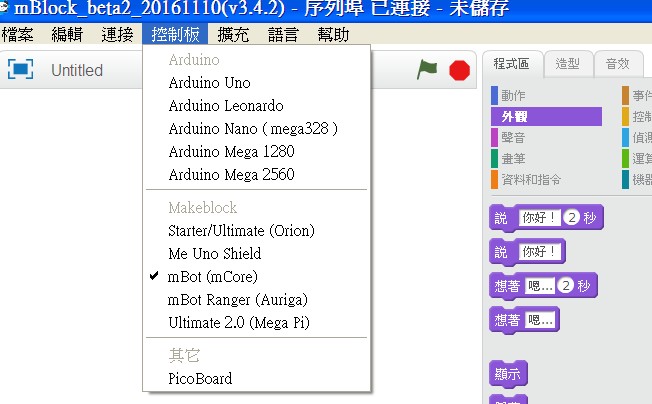Click the 顯示 block

pos(508,374)
